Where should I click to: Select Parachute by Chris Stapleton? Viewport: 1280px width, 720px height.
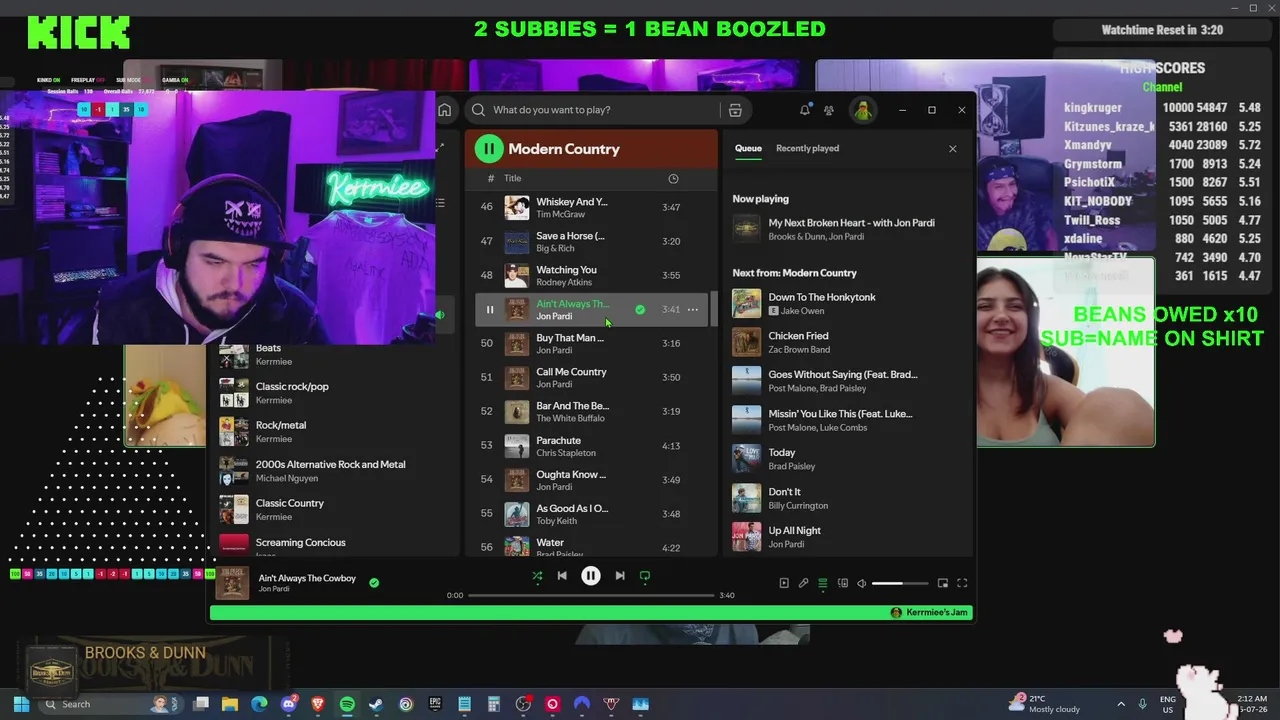tap(592, 446)
